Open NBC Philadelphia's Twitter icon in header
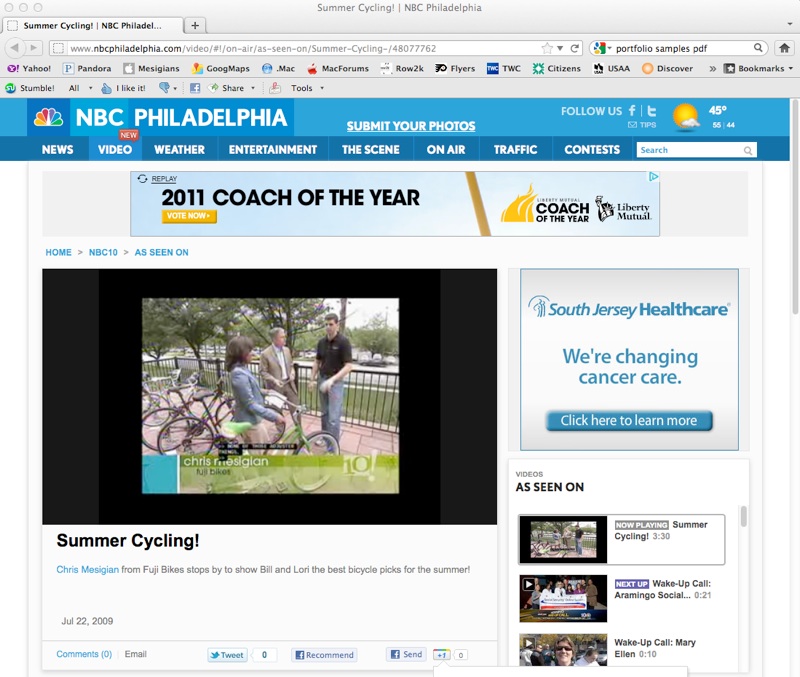Viewport: 800px width, 677px height. coord(651,111)
